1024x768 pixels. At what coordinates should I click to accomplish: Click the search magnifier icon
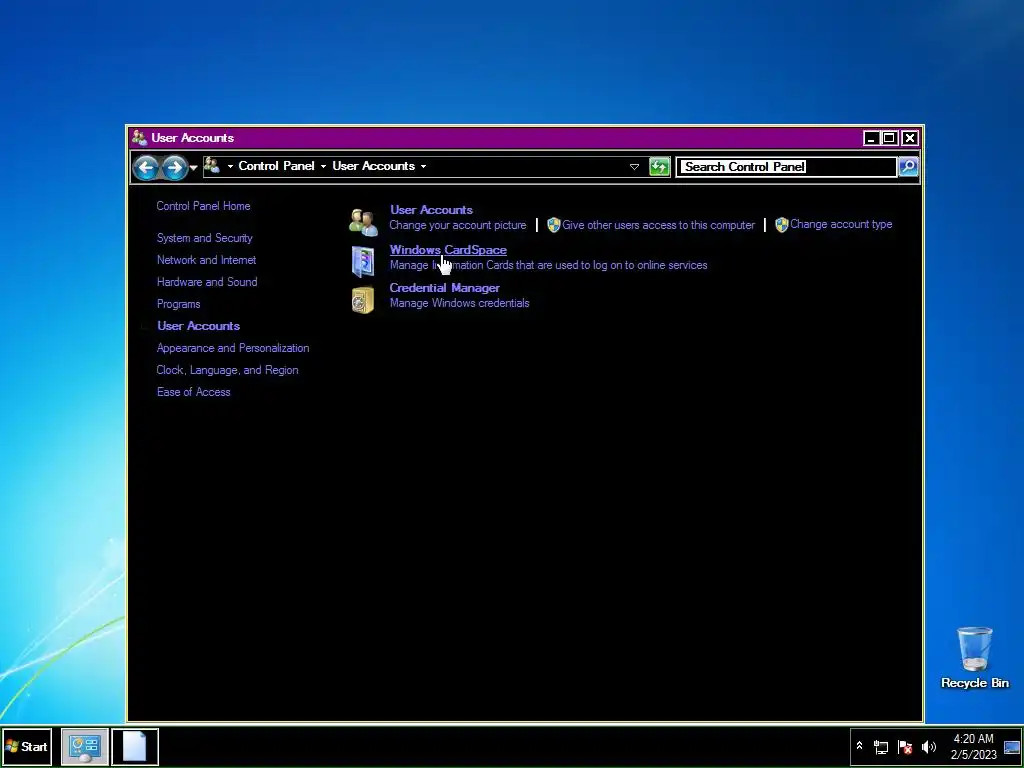[908, 167]
